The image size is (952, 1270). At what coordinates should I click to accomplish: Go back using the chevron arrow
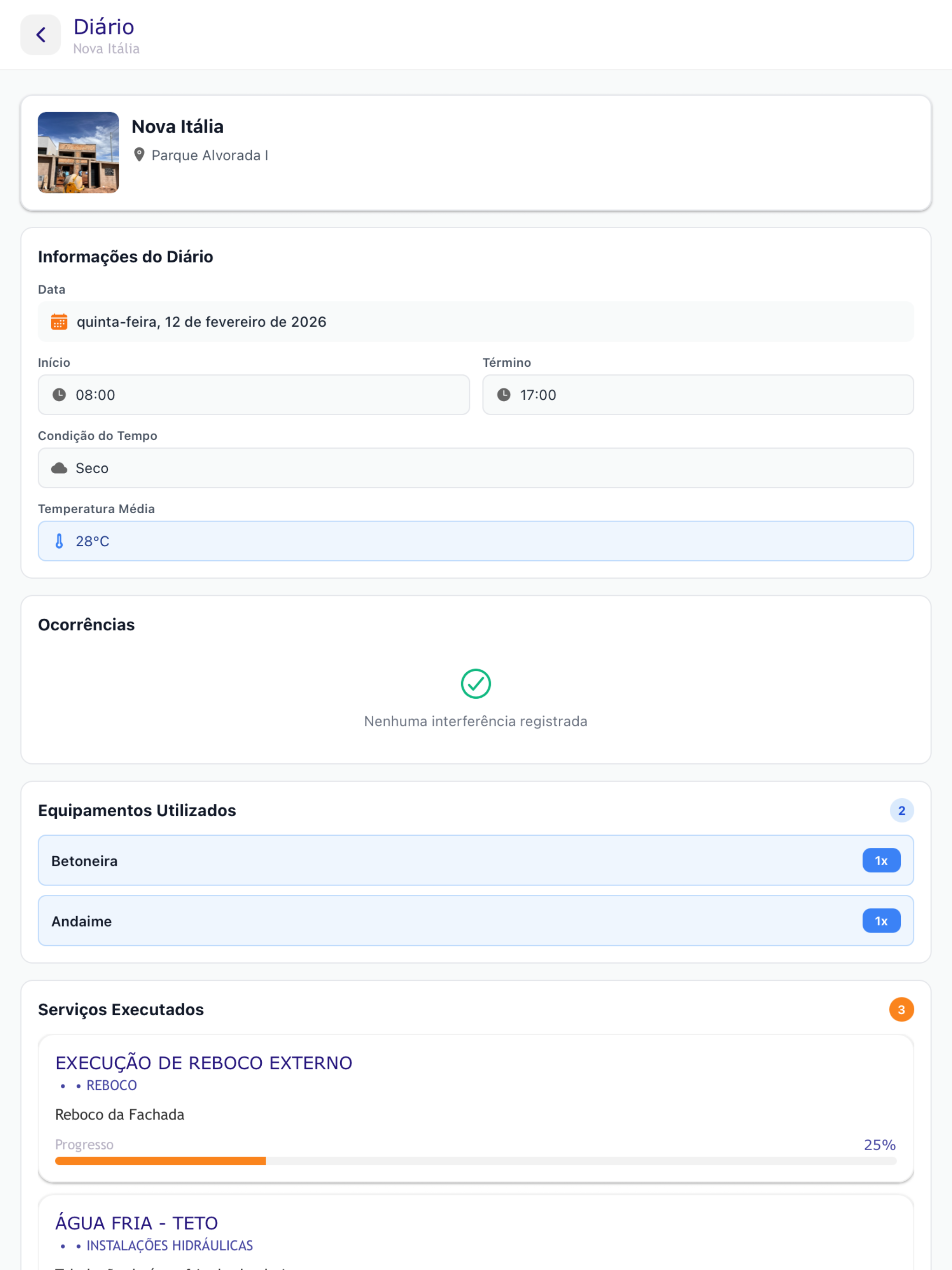point(40,35)
